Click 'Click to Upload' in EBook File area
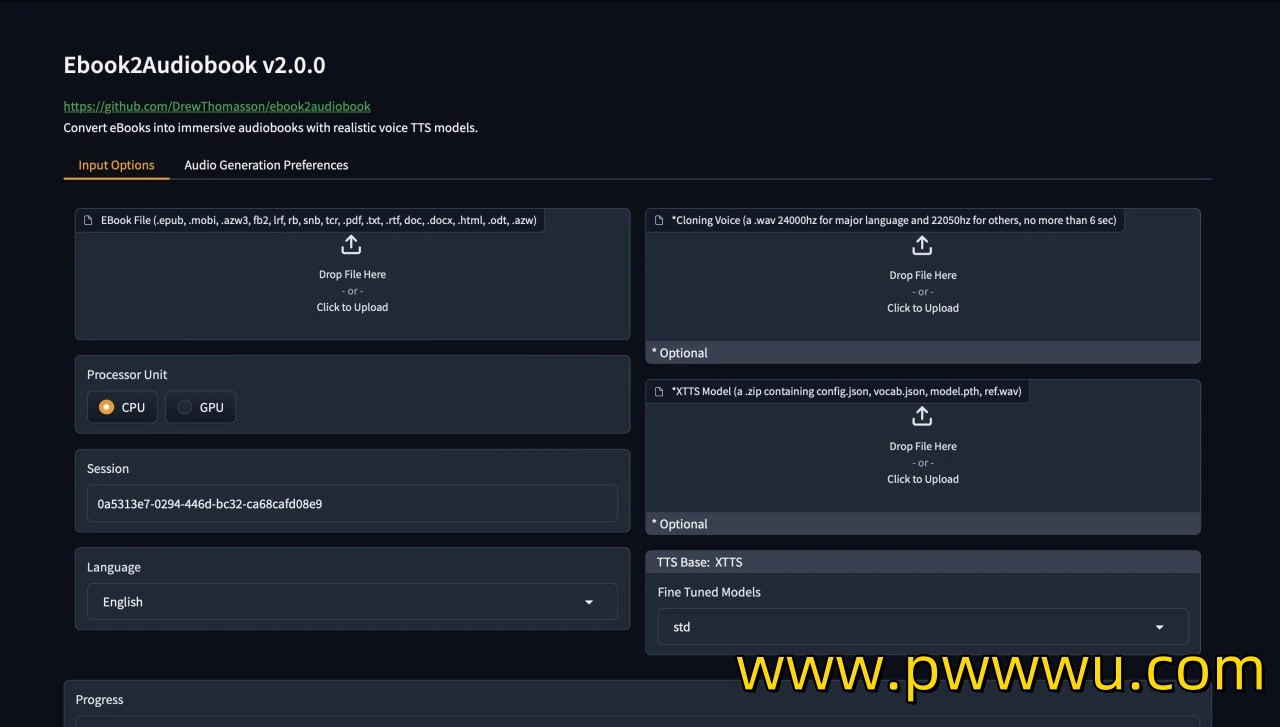Viewport: 1280px width, 727px height. (352, 307)
